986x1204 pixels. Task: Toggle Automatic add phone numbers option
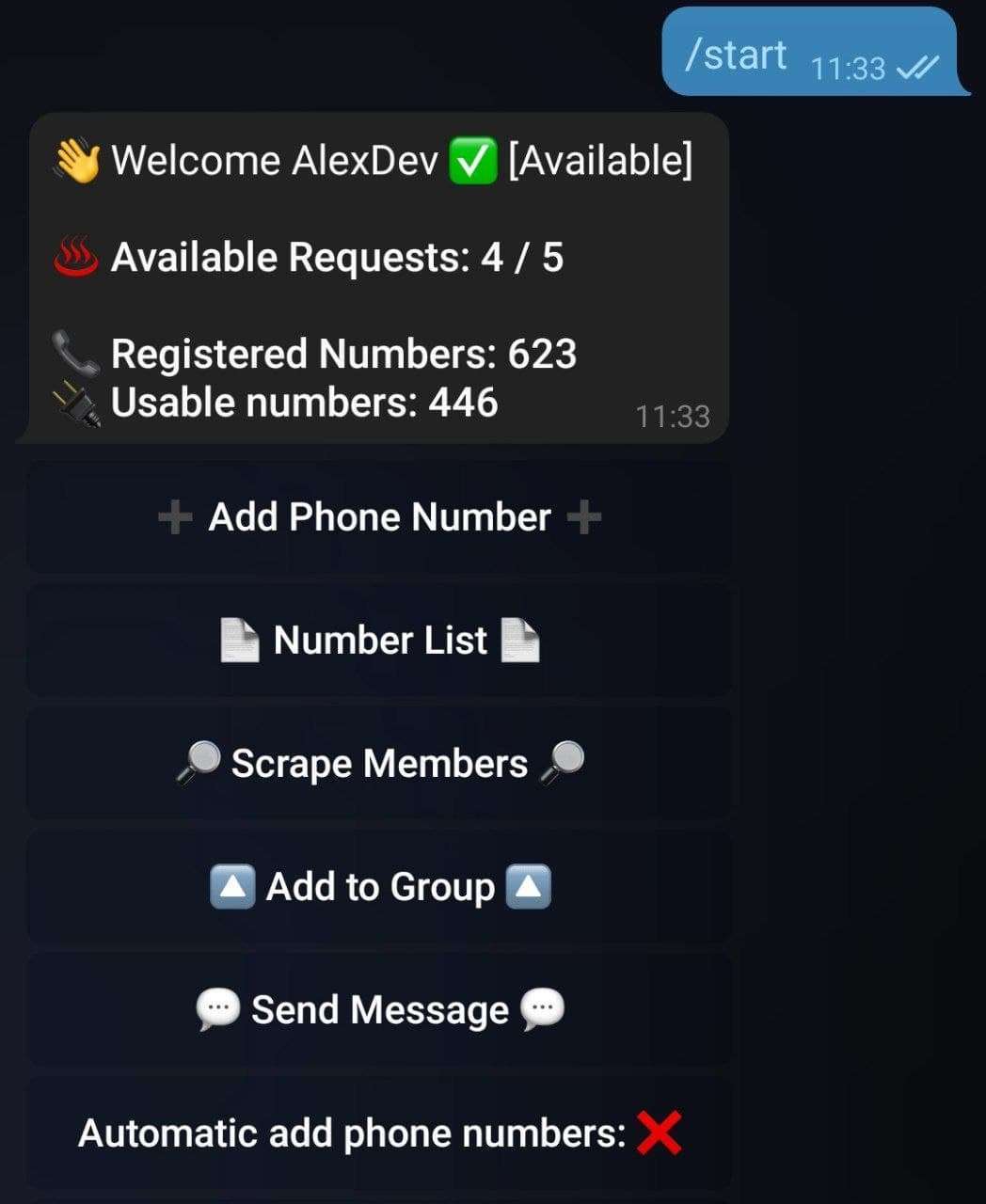coord(379,1133)
